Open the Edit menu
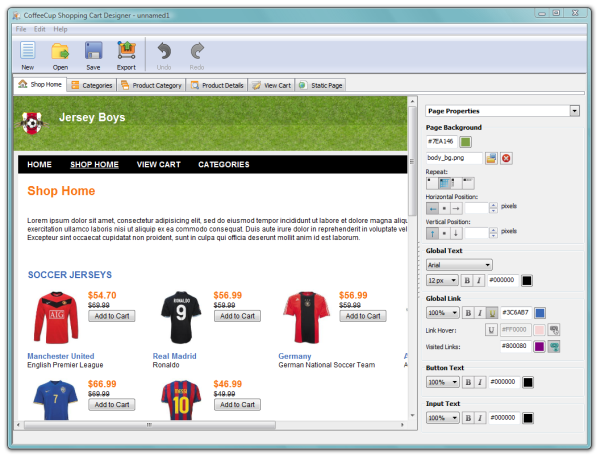Screen dimensions: 600x456 [39, 29]
